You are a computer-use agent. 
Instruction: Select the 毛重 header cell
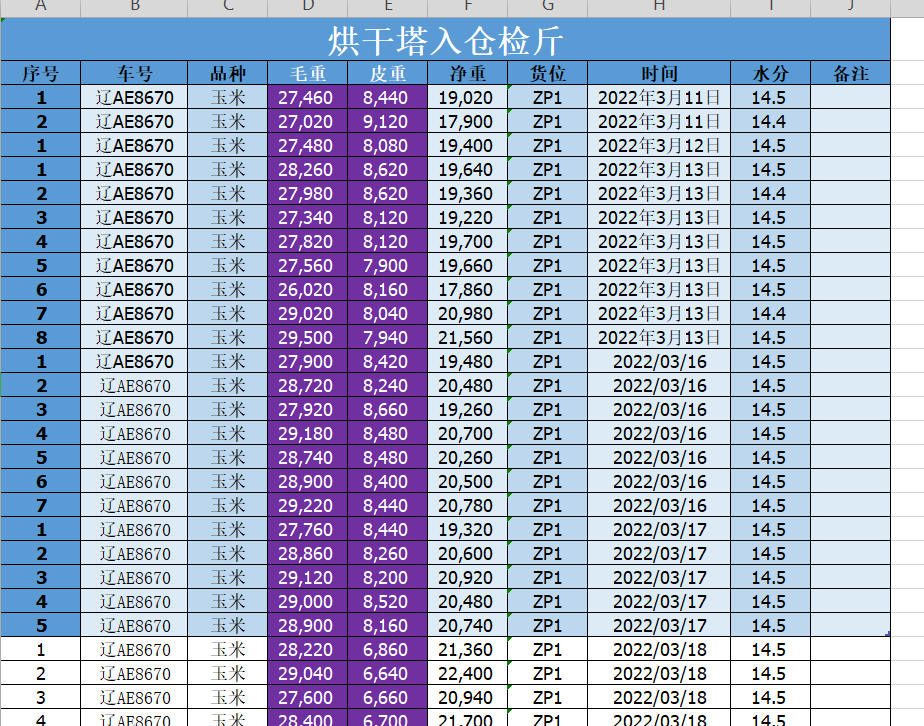click(x=308, y=73)
